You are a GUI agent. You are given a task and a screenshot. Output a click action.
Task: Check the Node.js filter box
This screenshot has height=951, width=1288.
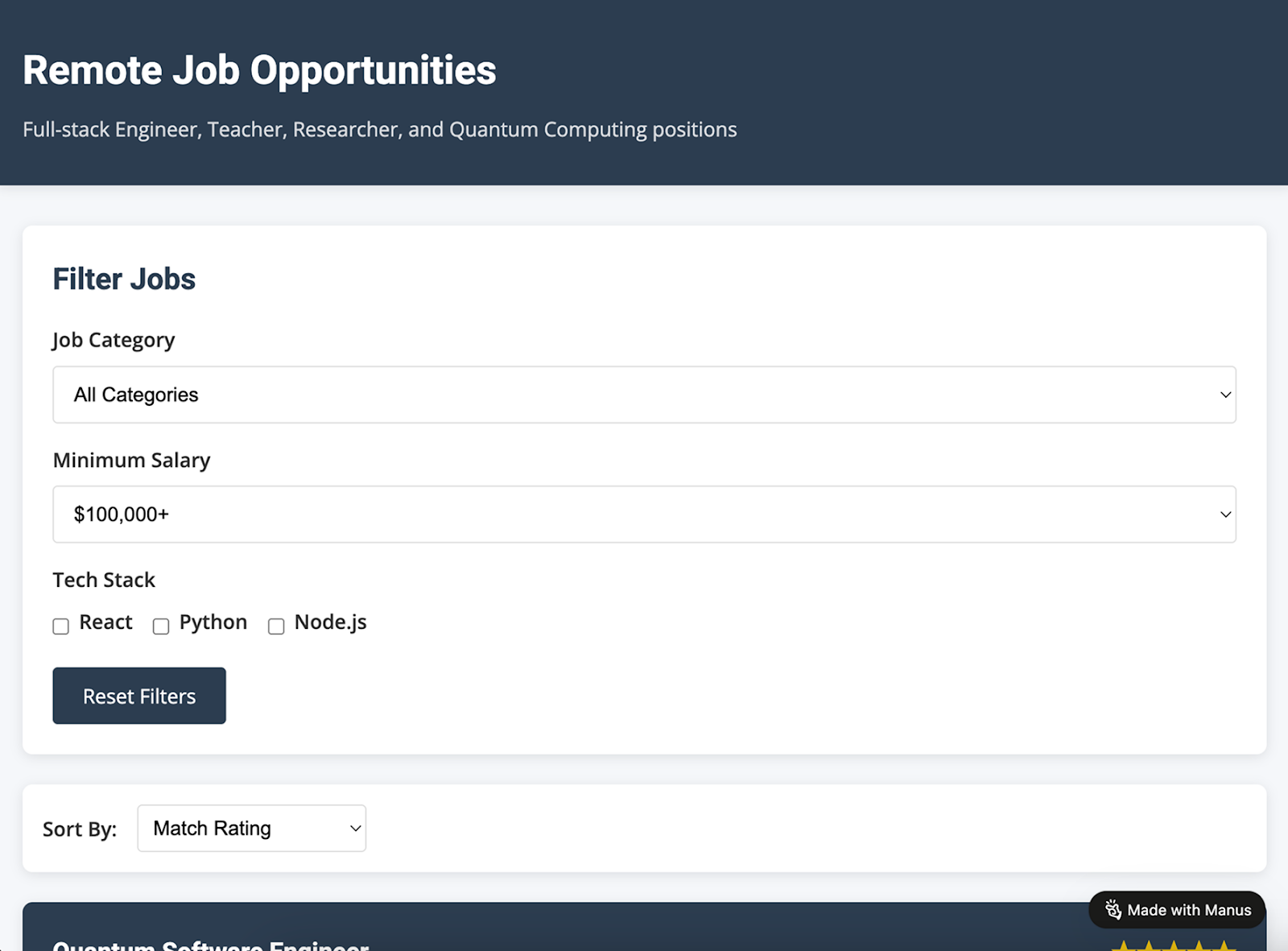(276, 626)
